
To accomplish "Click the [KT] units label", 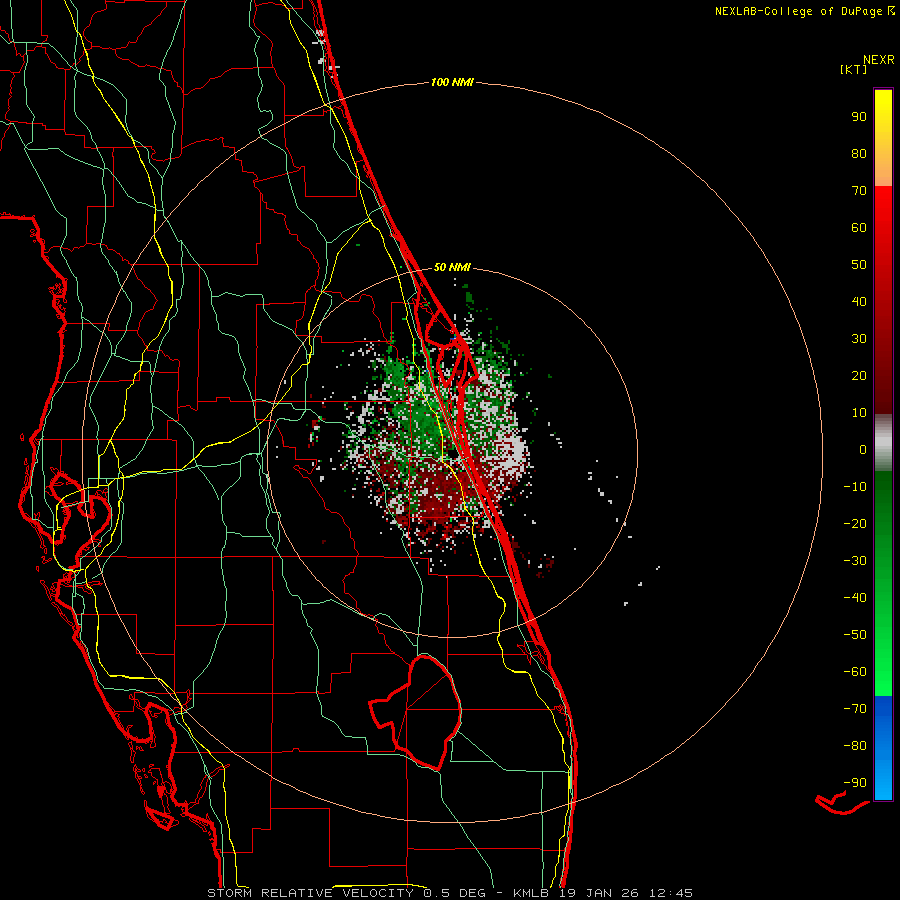I will point(854,69).
